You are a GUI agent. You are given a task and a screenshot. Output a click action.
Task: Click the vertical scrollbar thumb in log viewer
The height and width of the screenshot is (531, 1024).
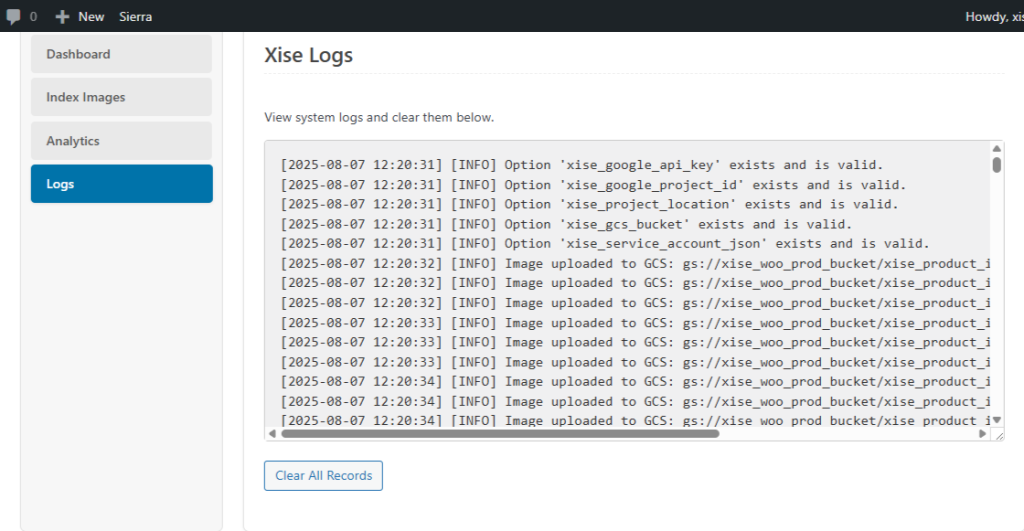[x=997, y=164]
